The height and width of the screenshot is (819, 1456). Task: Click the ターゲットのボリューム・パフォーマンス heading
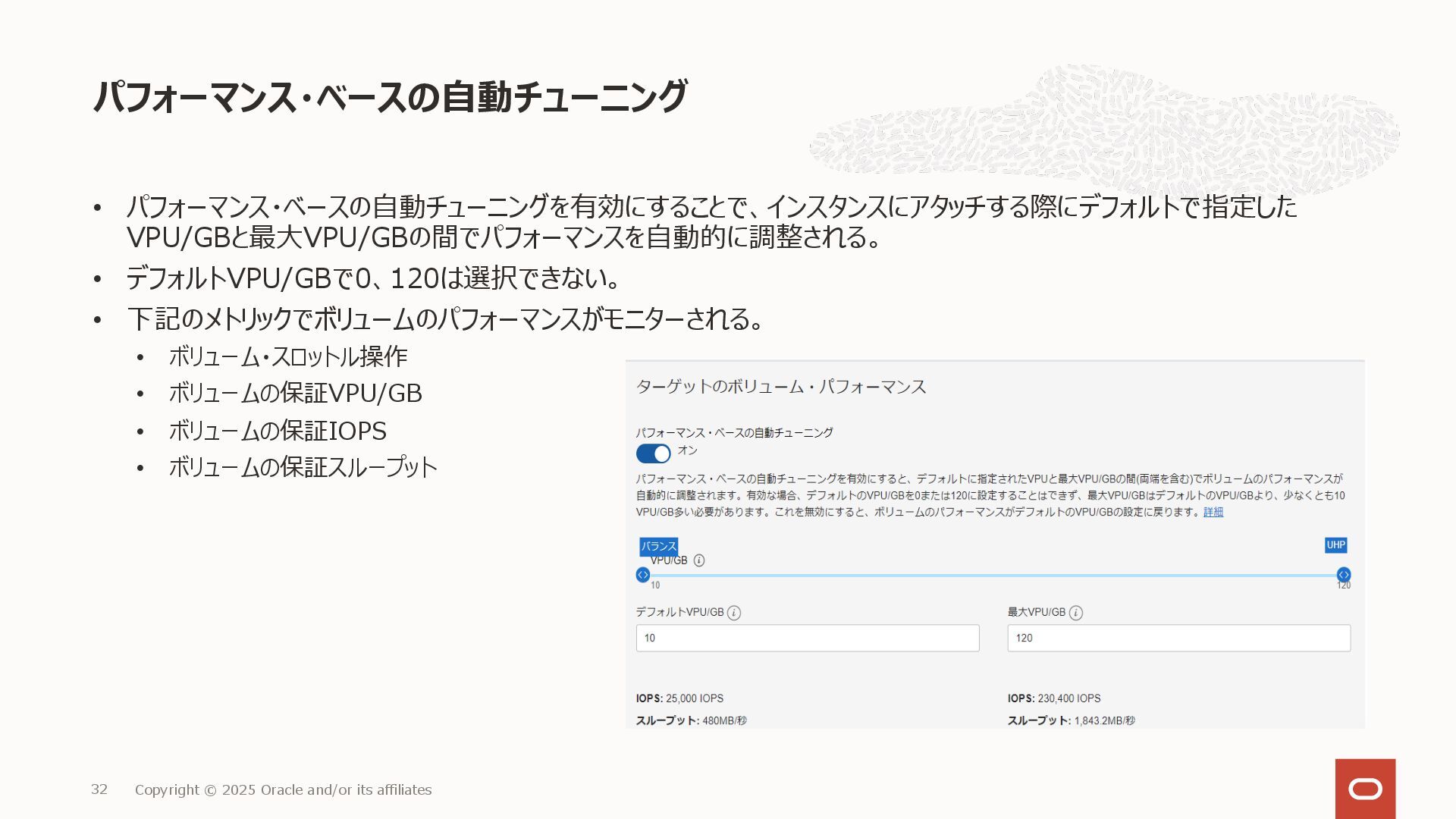tap(781, 387)
